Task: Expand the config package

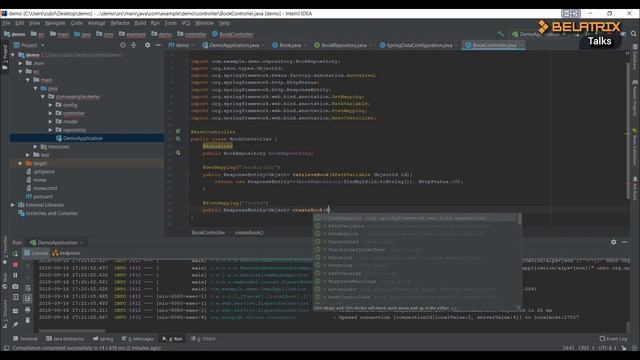Action: point(51,105)
